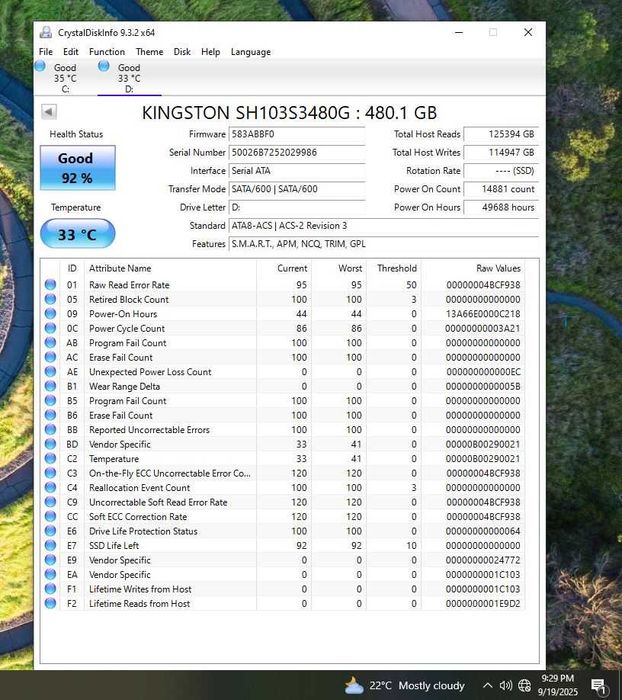Click the Threshold column header
The image size is (622, 700).
click(x=394, y=268)
